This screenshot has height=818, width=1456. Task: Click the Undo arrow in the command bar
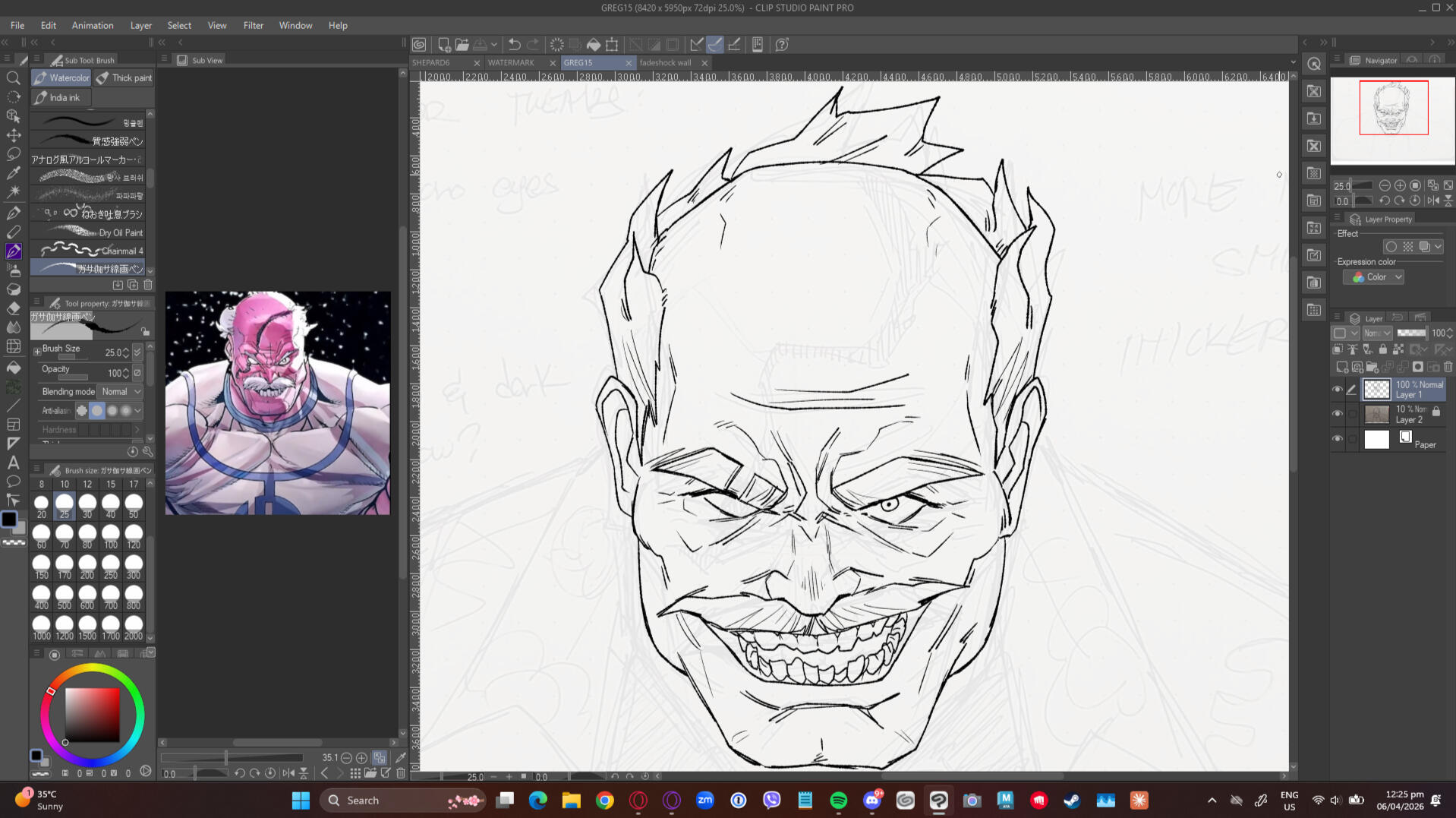(x=514, y=45)
